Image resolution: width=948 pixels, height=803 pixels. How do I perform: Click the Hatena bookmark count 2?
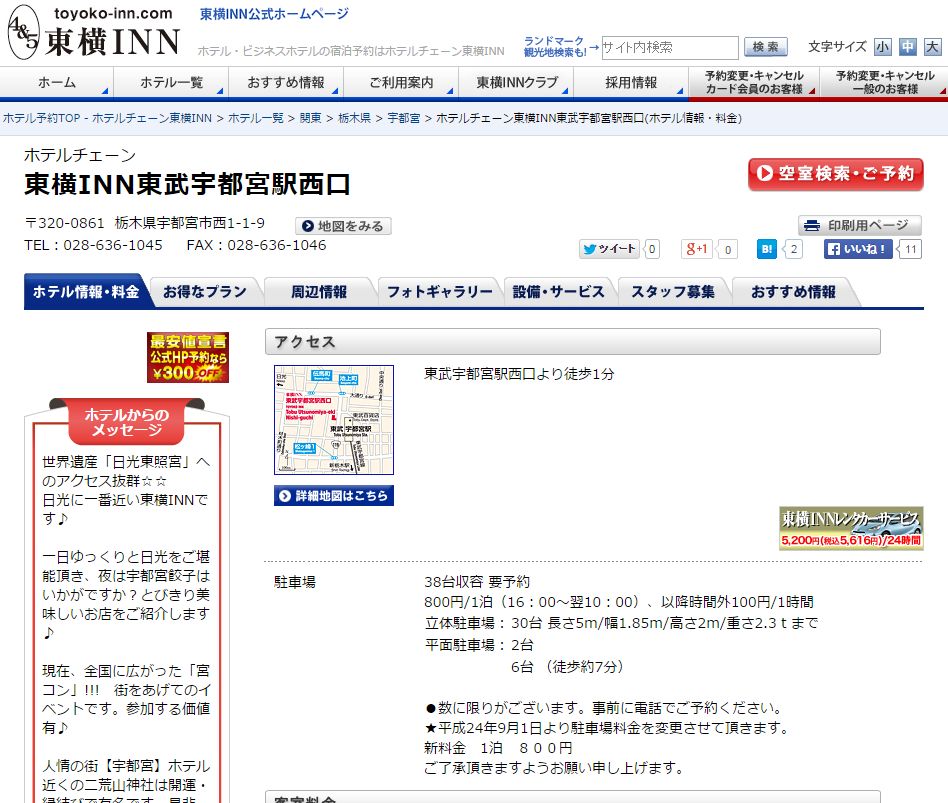pyautogui.click(x=794, y=249)
